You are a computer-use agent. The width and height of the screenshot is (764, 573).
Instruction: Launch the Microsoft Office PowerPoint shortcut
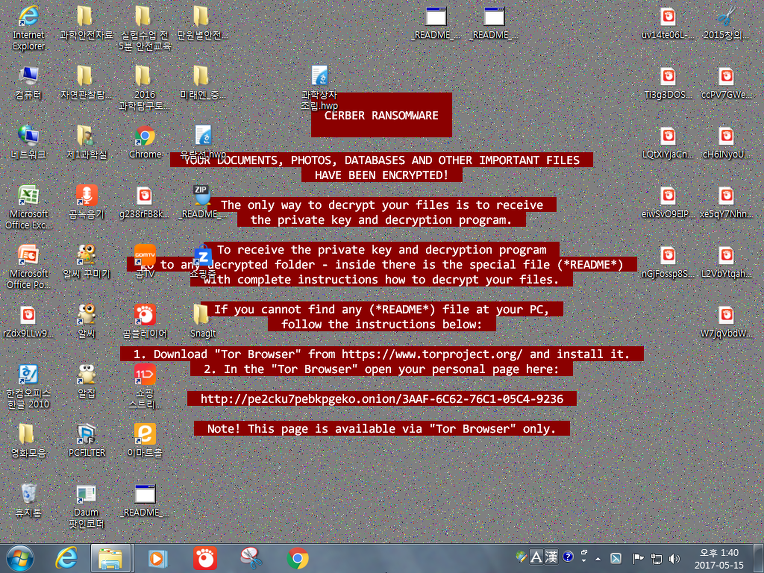coord(28,267)
